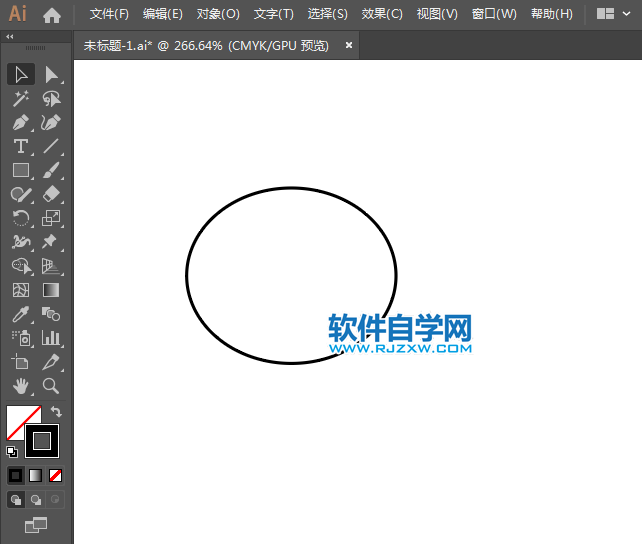Collapse the toolbar using double arrows

(x=10, y=36)
